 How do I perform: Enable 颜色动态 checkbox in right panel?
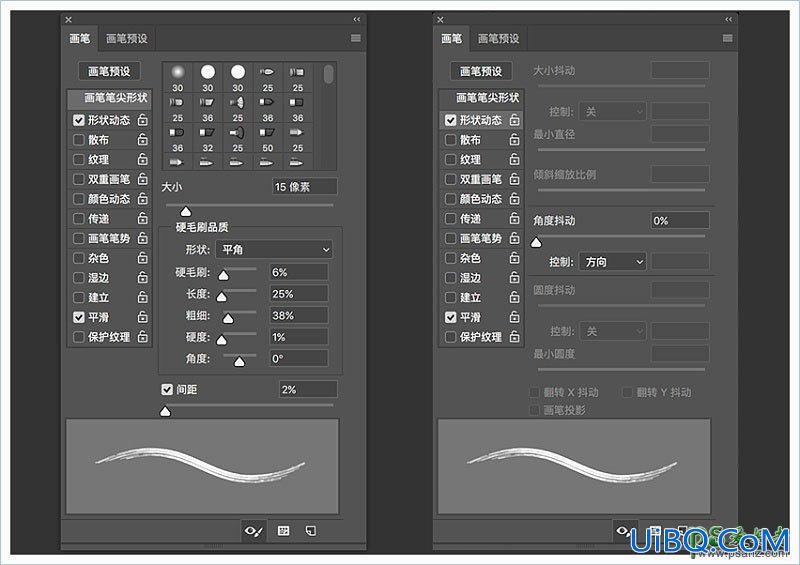[x=451, y=199]
